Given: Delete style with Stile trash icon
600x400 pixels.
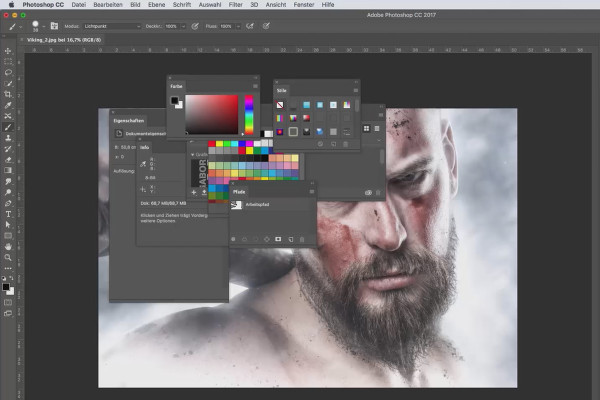Looking at the screenshot, I should (345, 144).
